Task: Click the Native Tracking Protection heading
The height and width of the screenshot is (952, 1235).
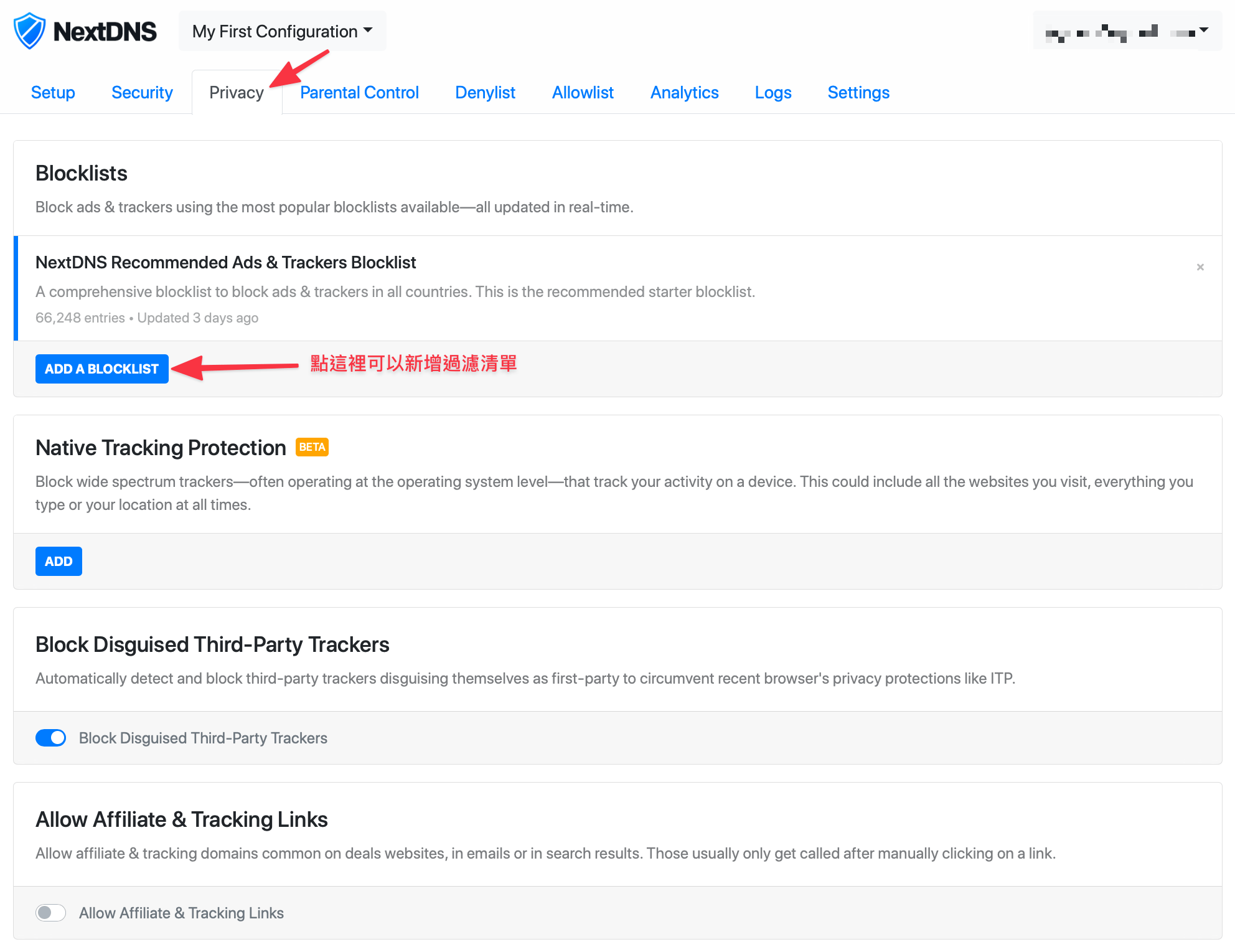Action: coord(161,448)
